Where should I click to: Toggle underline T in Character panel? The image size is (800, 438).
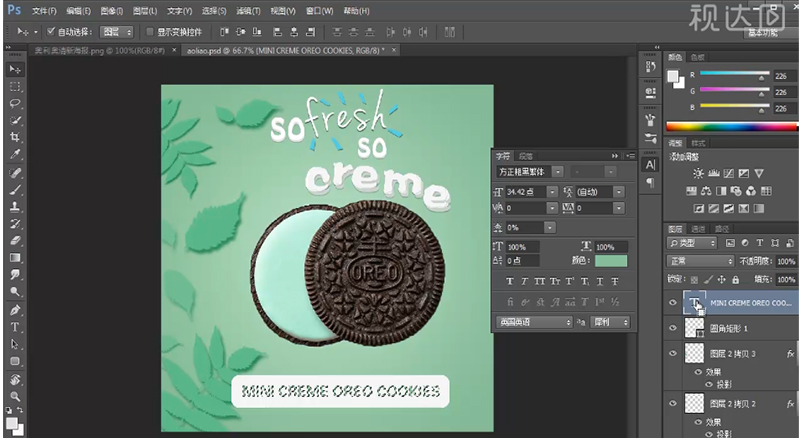coord(600,281)
